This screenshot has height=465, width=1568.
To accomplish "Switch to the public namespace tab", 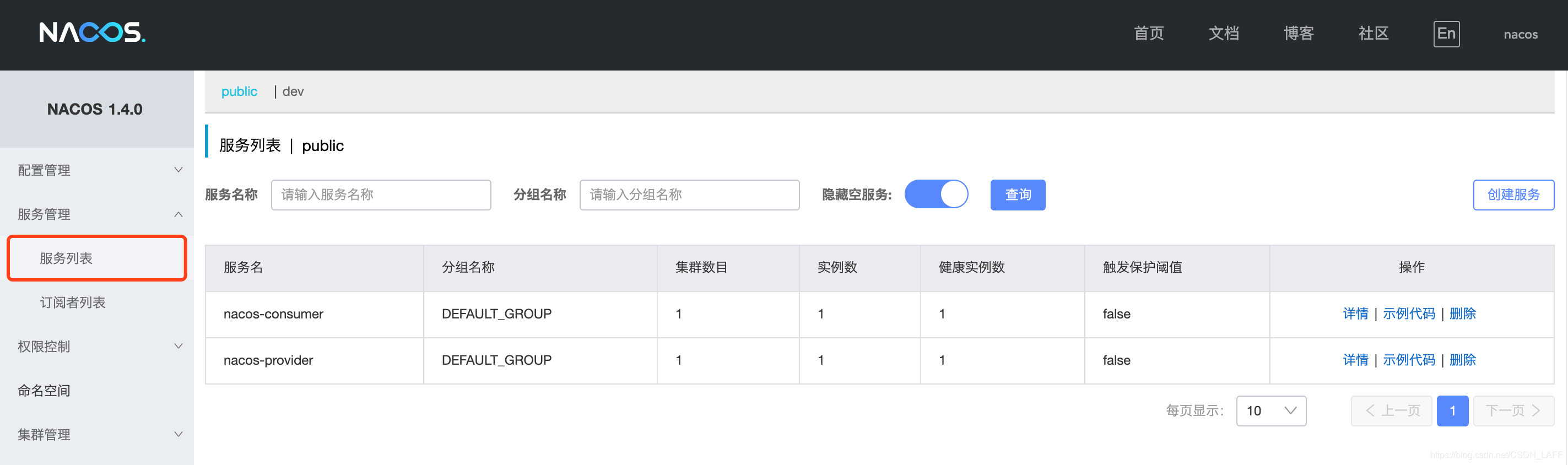I will pyautogui.click(x=239, y=91).
